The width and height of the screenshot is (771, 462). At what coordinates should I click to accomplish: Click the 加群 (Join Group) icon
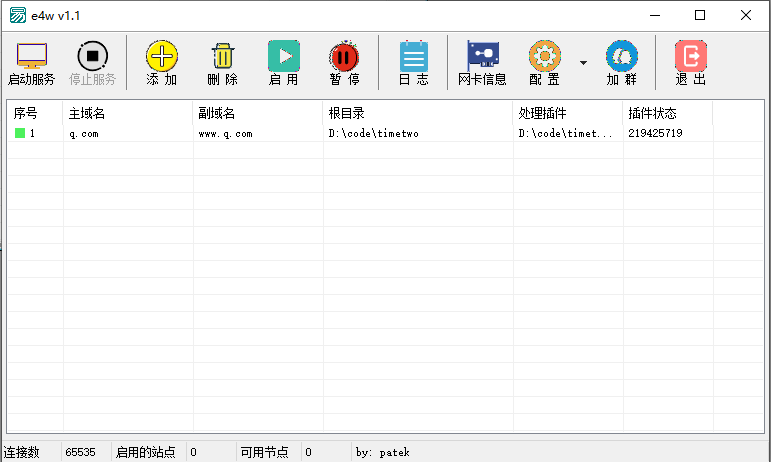pos(621,57)
